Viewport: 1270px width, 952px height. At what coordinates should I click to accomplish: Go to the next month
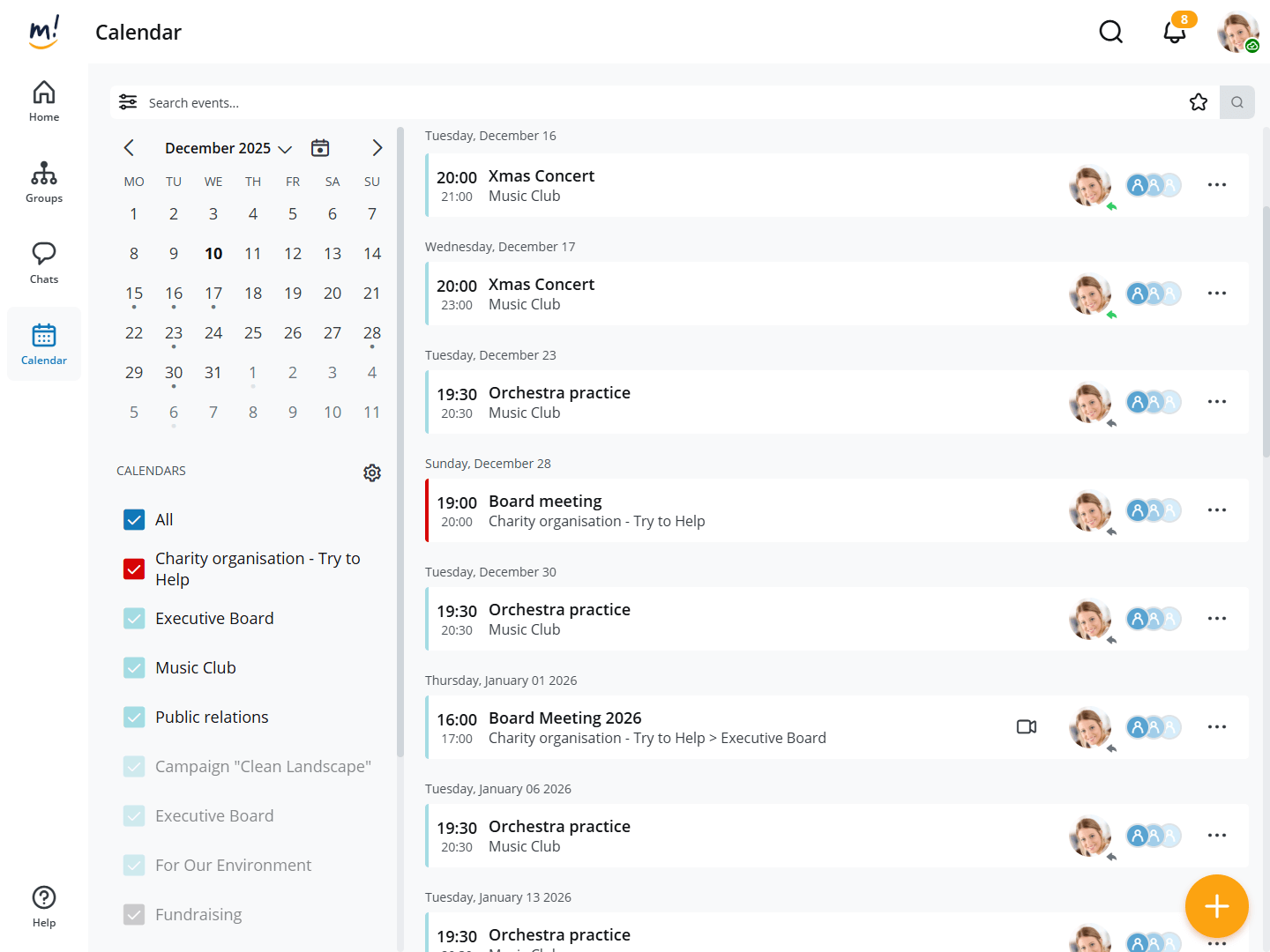377,148
